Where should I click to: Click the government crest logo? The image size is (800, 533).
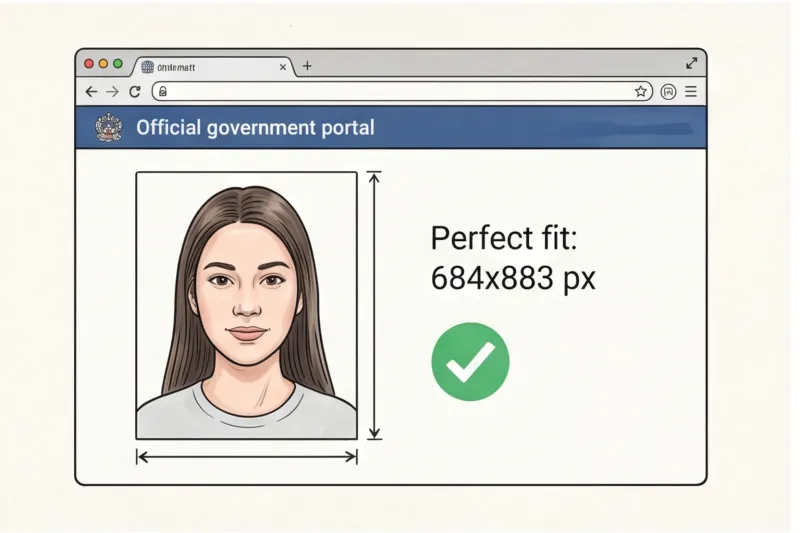pyautogui.click(x=109, y=127)
